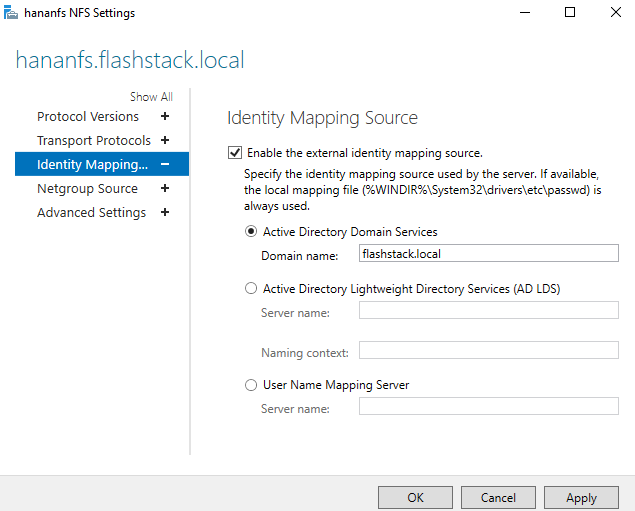This screenshot has width=635, height=511.
Task: Confirm settings with the OK button
Action: click(x=416, y=497)
